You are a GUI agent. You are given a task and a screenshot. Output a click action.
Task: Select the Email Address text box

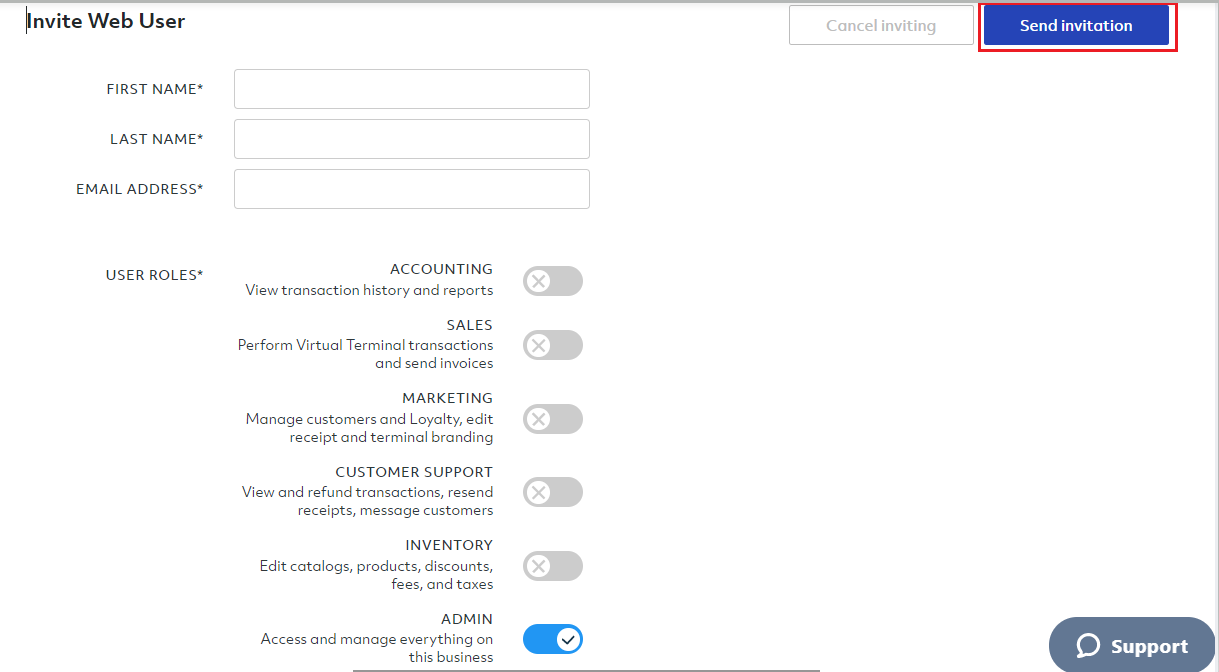click(411, 189)
